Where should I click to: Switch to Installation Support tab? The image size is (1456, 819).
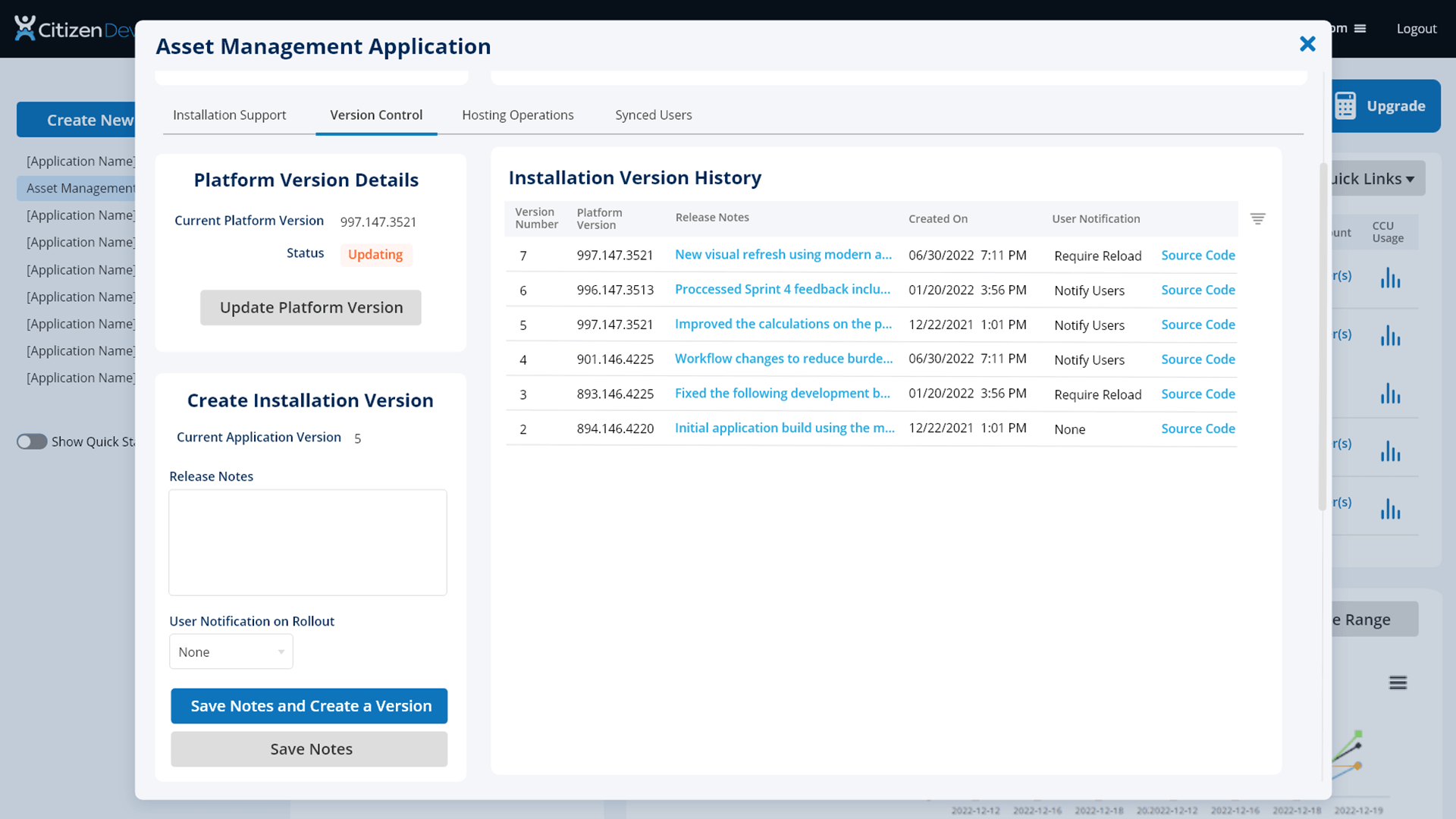click(229, 114)
